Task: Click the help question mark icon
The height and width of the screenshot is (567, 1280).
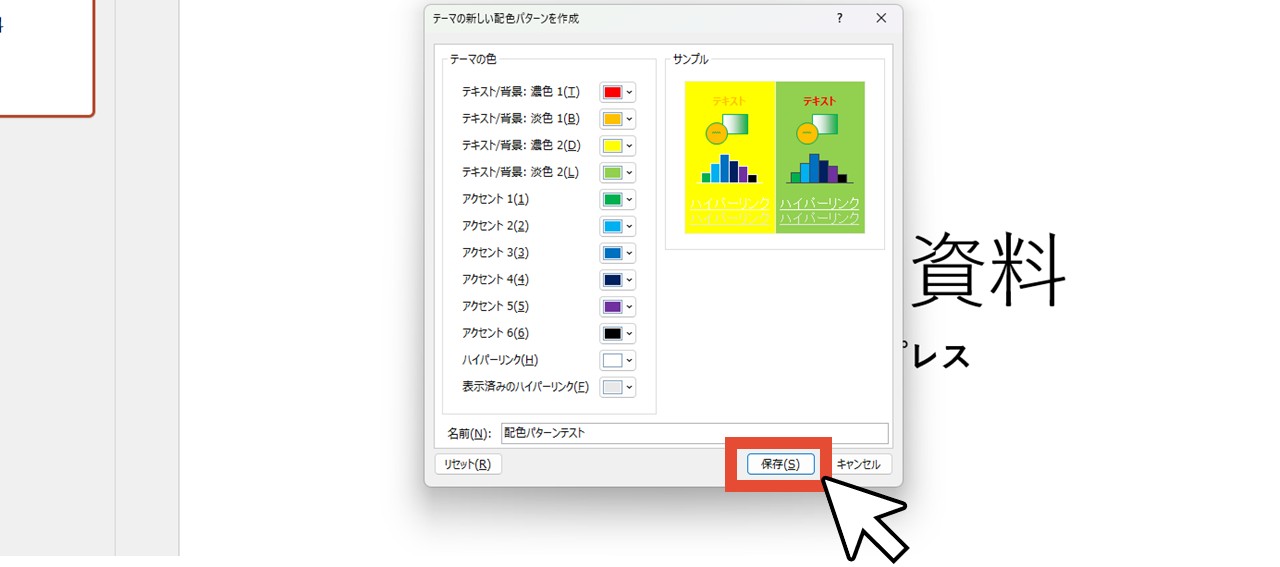Action: point(839,18)
